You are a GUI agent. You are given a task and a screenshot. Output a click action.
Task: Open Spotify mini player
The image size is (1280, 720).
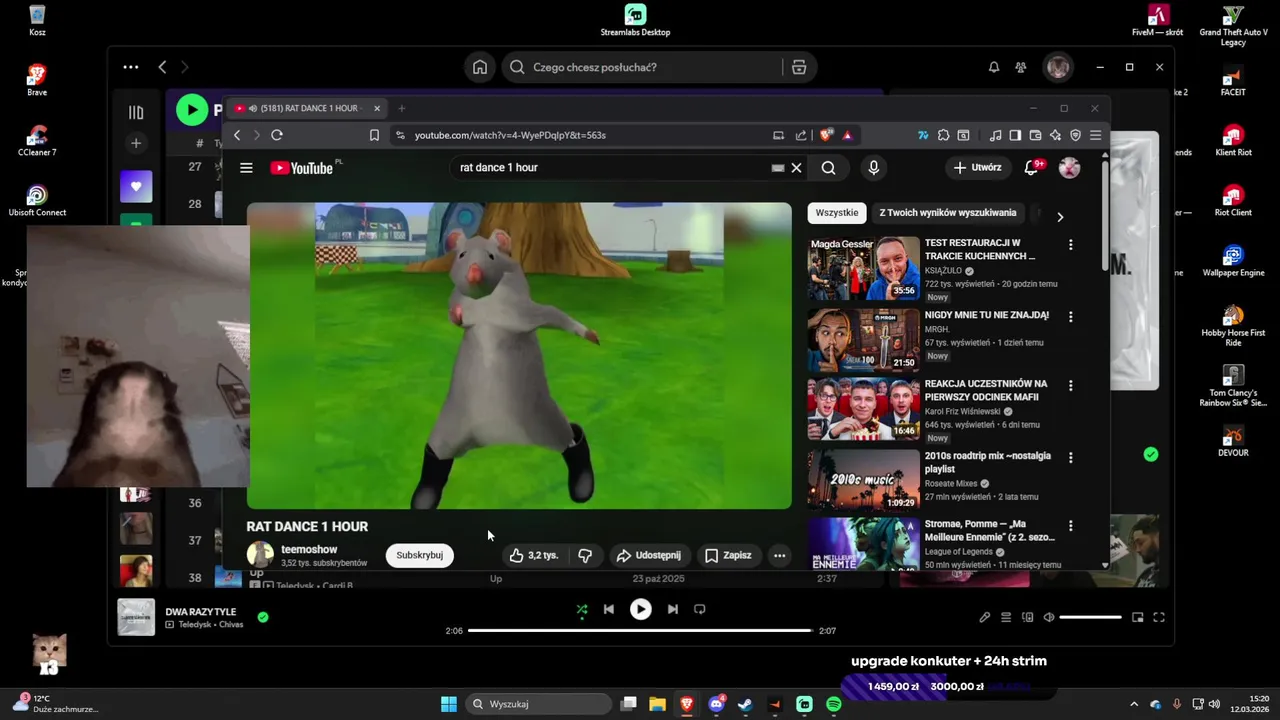1137,618
